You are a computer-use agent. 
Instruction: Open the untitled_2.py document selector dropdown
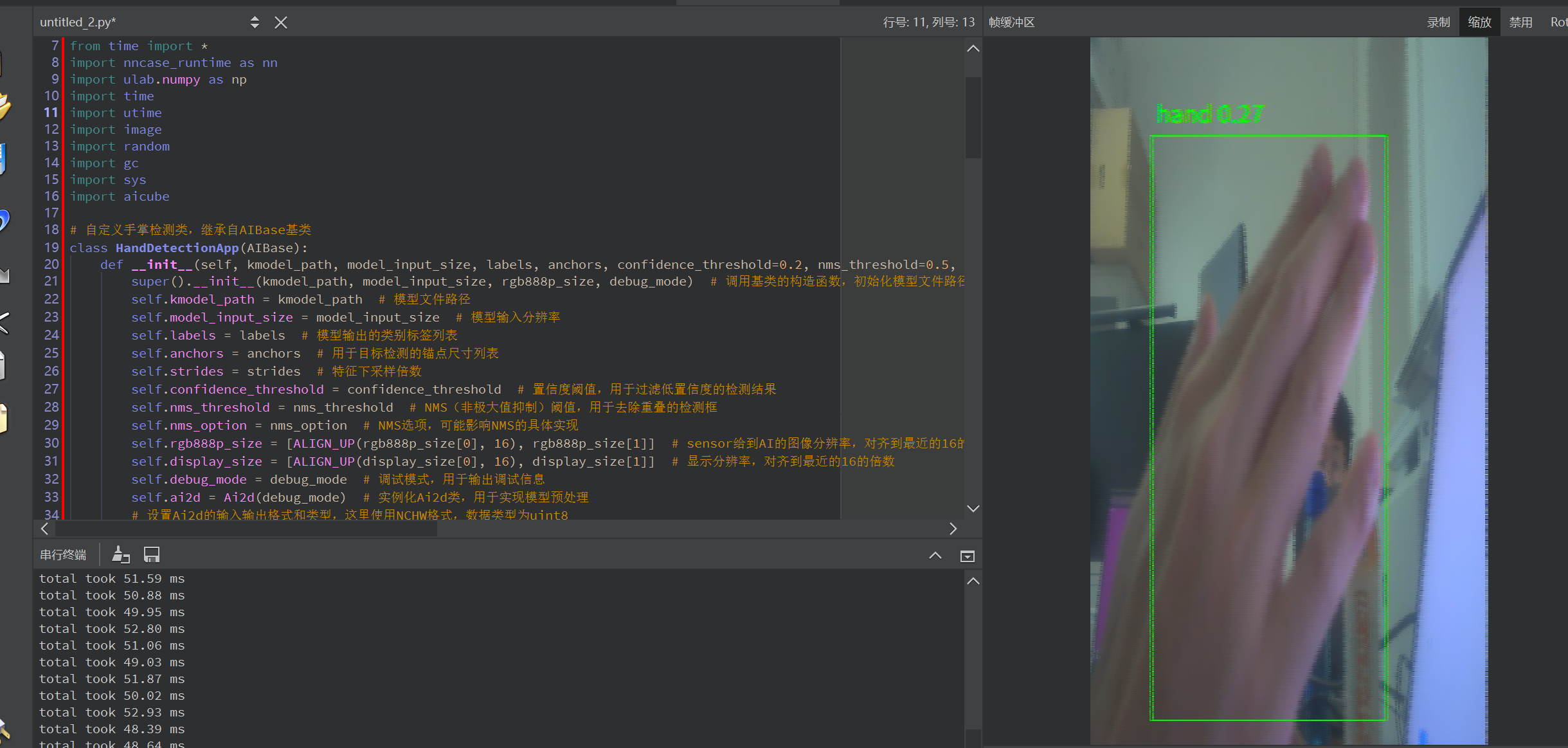255,23
